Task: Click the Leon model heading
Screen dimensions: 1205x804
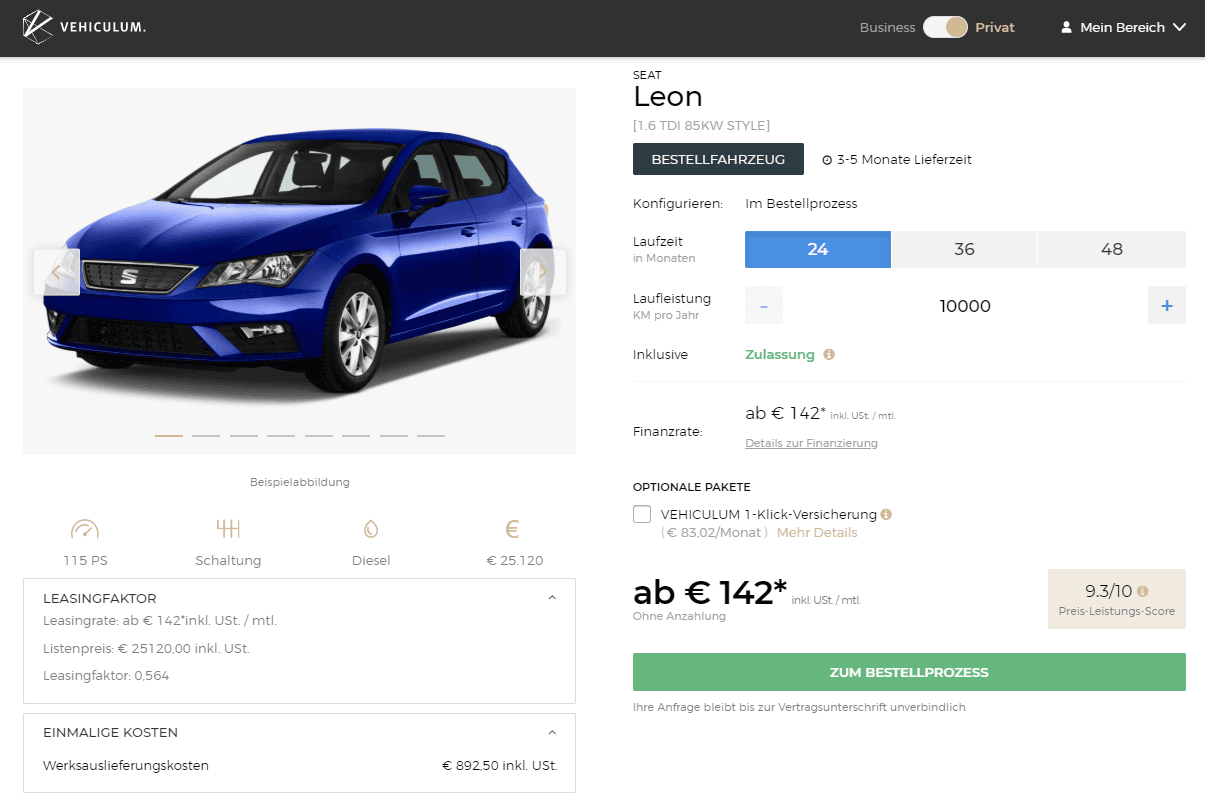Action: point(668,97)
